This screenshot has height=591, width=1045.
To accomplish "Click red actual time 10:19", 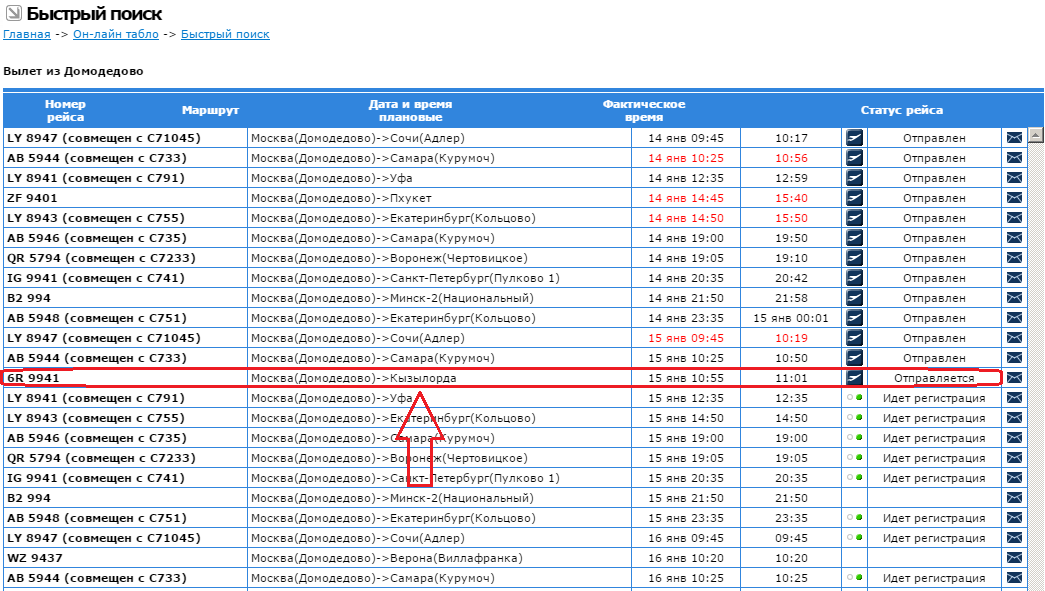I will coord(791,338).
